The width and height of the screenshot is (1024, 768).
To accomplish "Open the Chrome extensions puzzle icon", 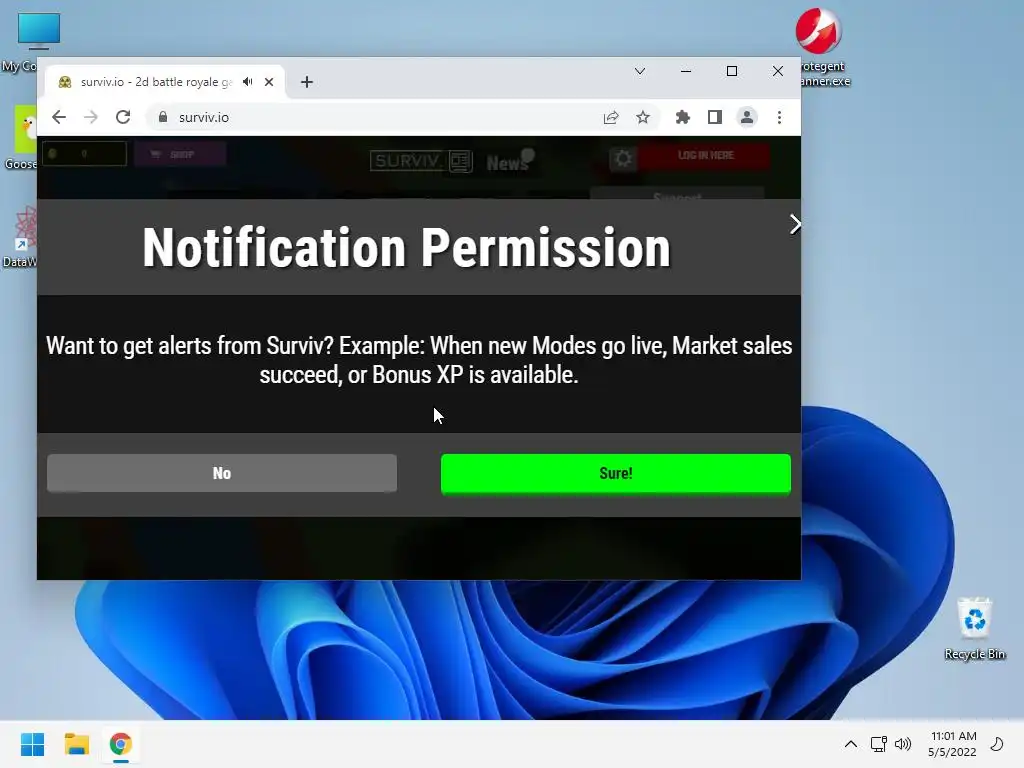I will (x=682, y=117).
